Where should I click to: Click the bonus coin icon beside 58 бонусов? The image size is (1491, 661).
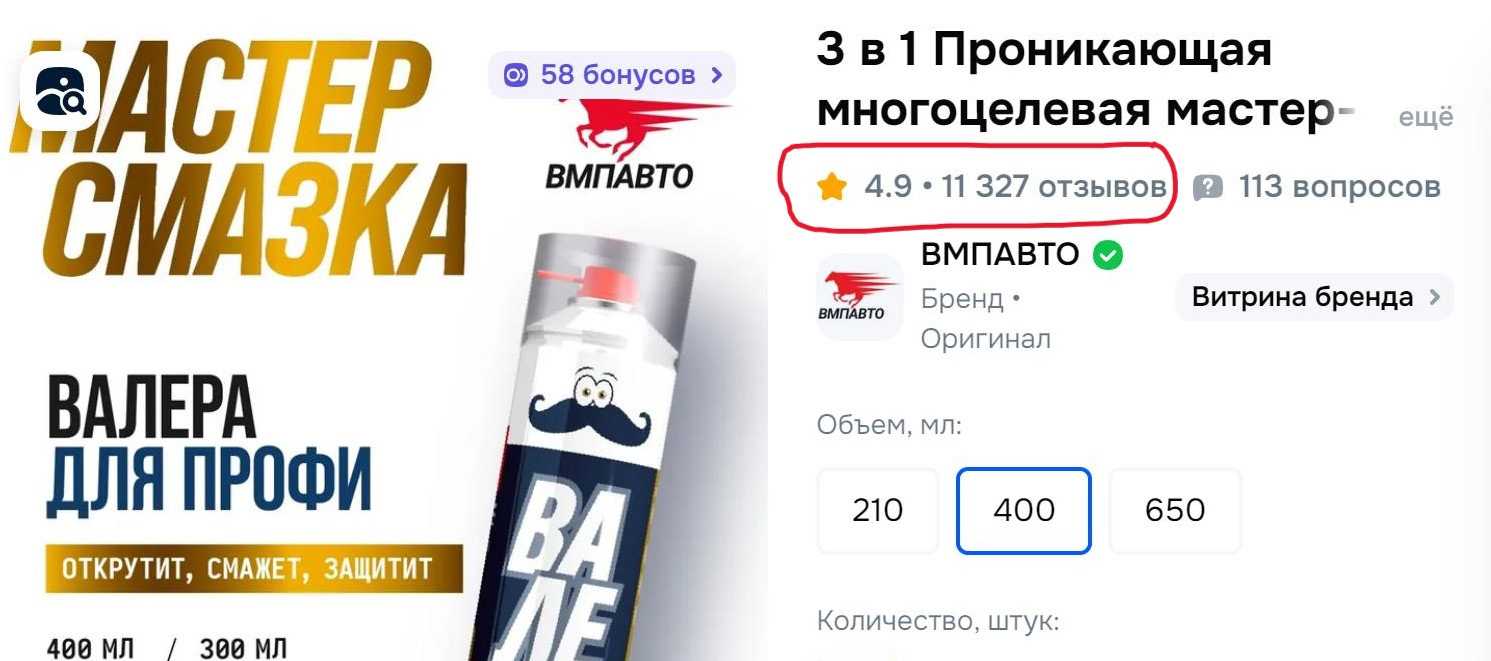516,75
